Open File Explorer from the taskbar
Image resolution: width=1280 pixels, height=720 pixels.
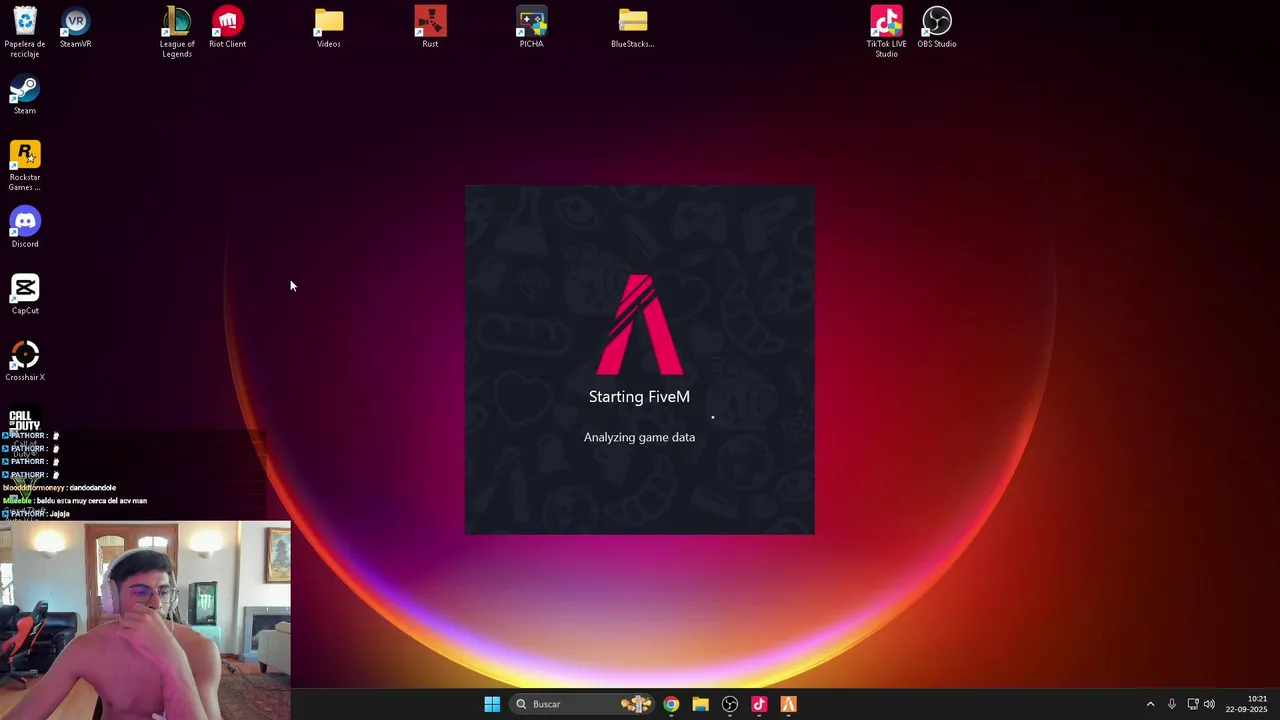[x=700, y=704]
